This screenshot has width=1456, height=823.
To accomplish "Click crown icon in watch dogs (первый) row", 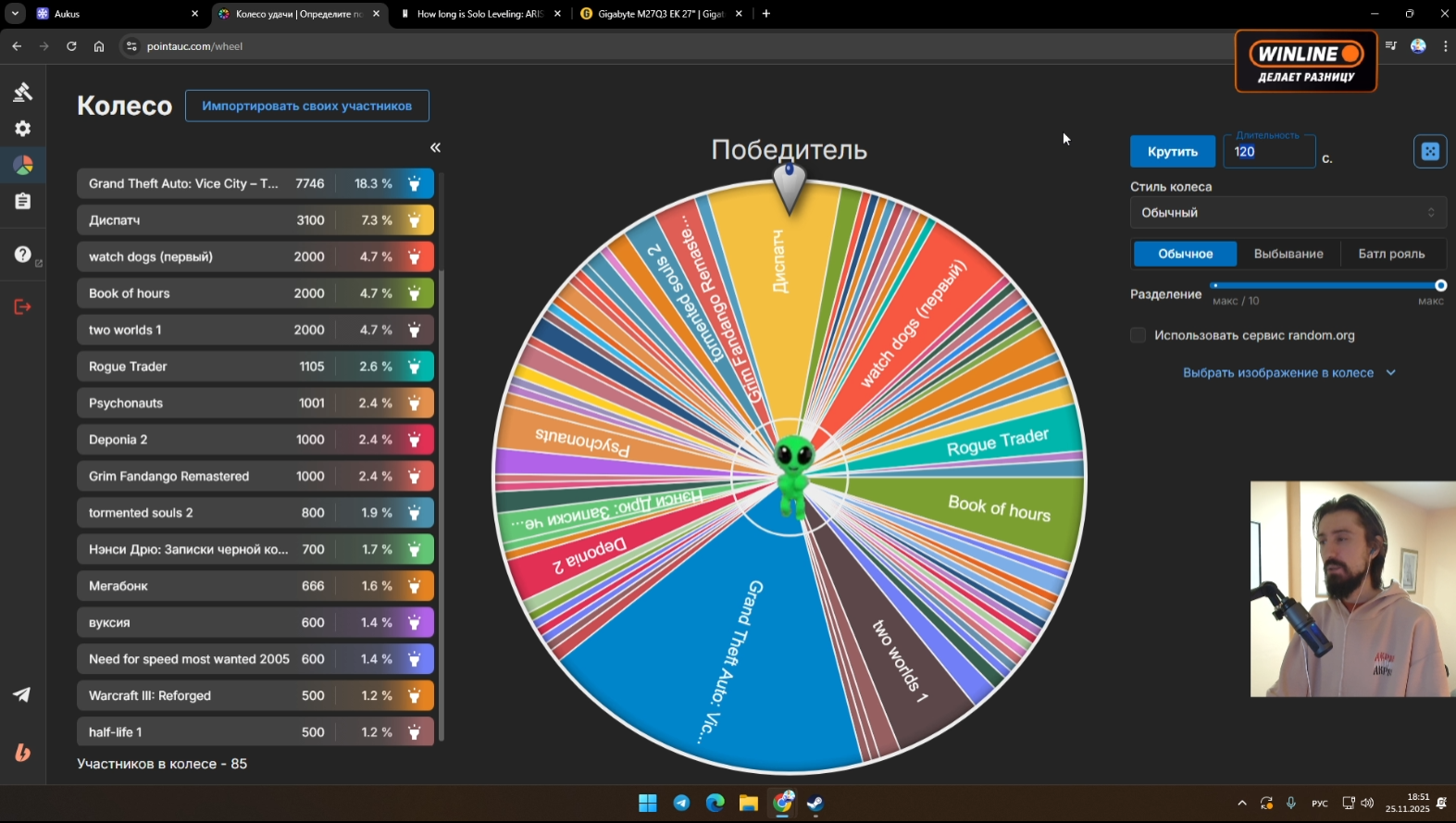I will 415,256.
